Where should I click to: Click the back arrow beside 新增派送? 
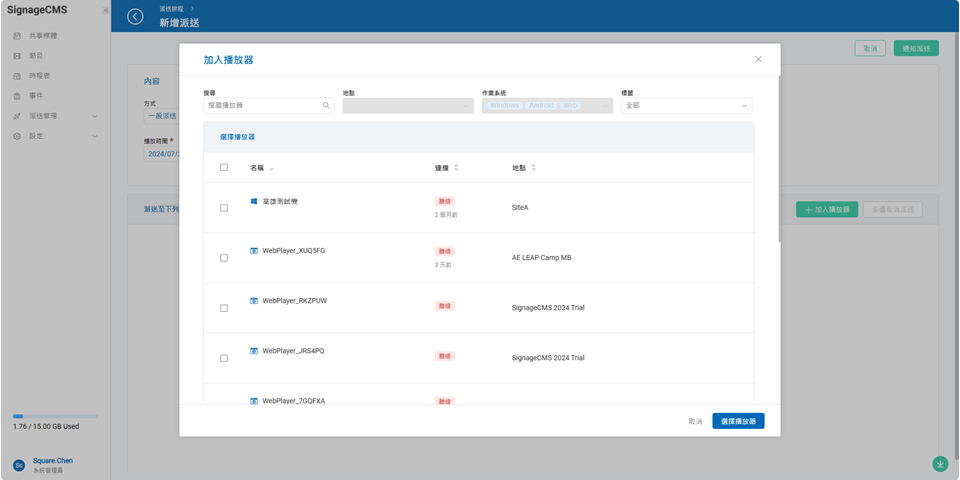tap(135, 17)
